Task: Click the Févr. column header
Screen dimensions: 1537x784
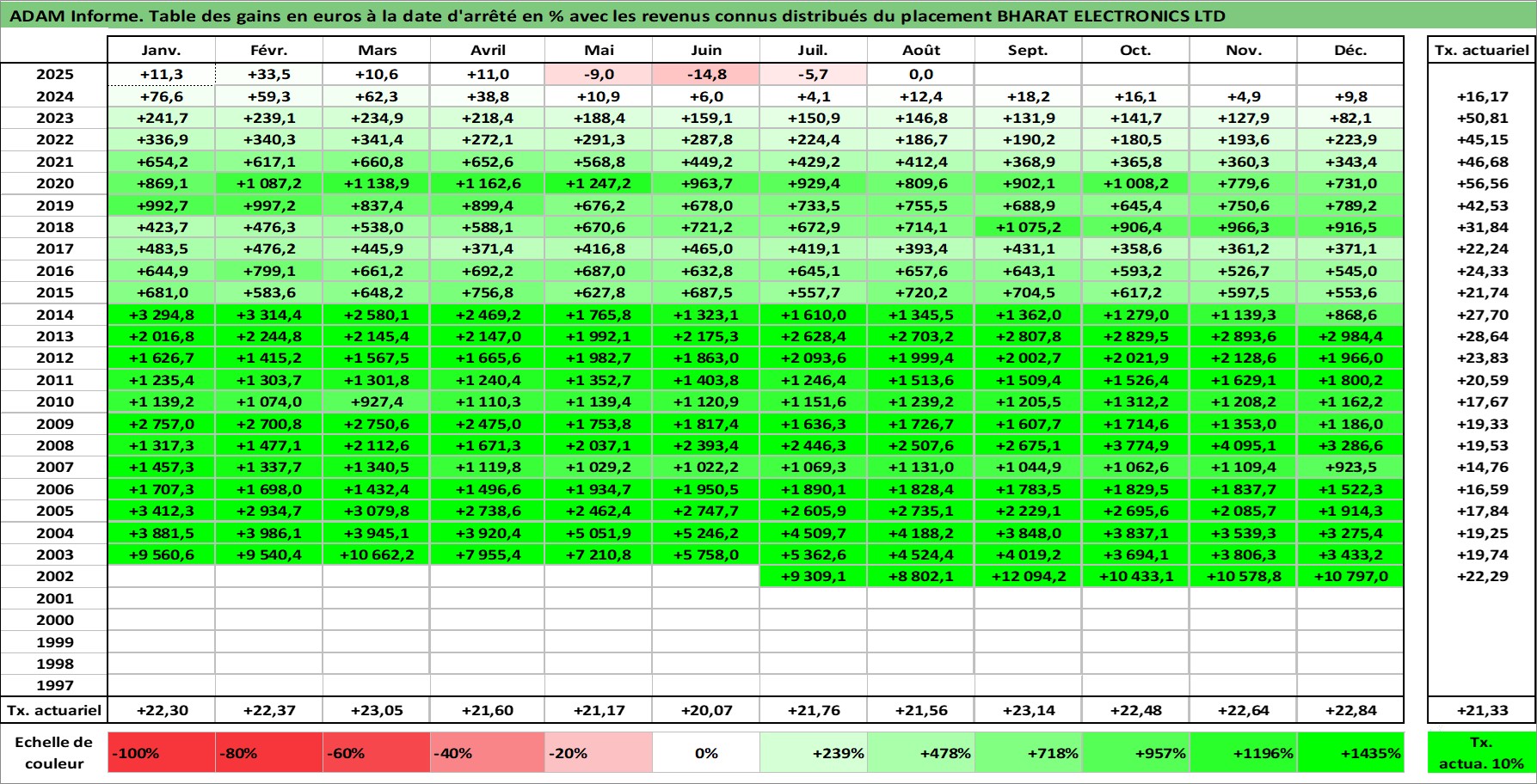Action: [x=268, y=50]
